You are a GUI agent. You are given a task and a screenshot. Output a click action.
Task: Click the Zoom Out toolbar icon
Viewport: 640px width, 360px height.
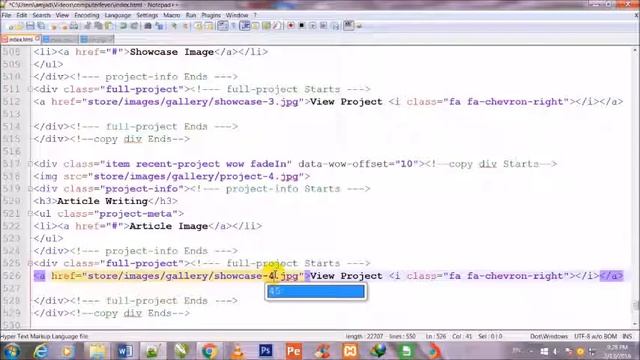pos(185,26)
